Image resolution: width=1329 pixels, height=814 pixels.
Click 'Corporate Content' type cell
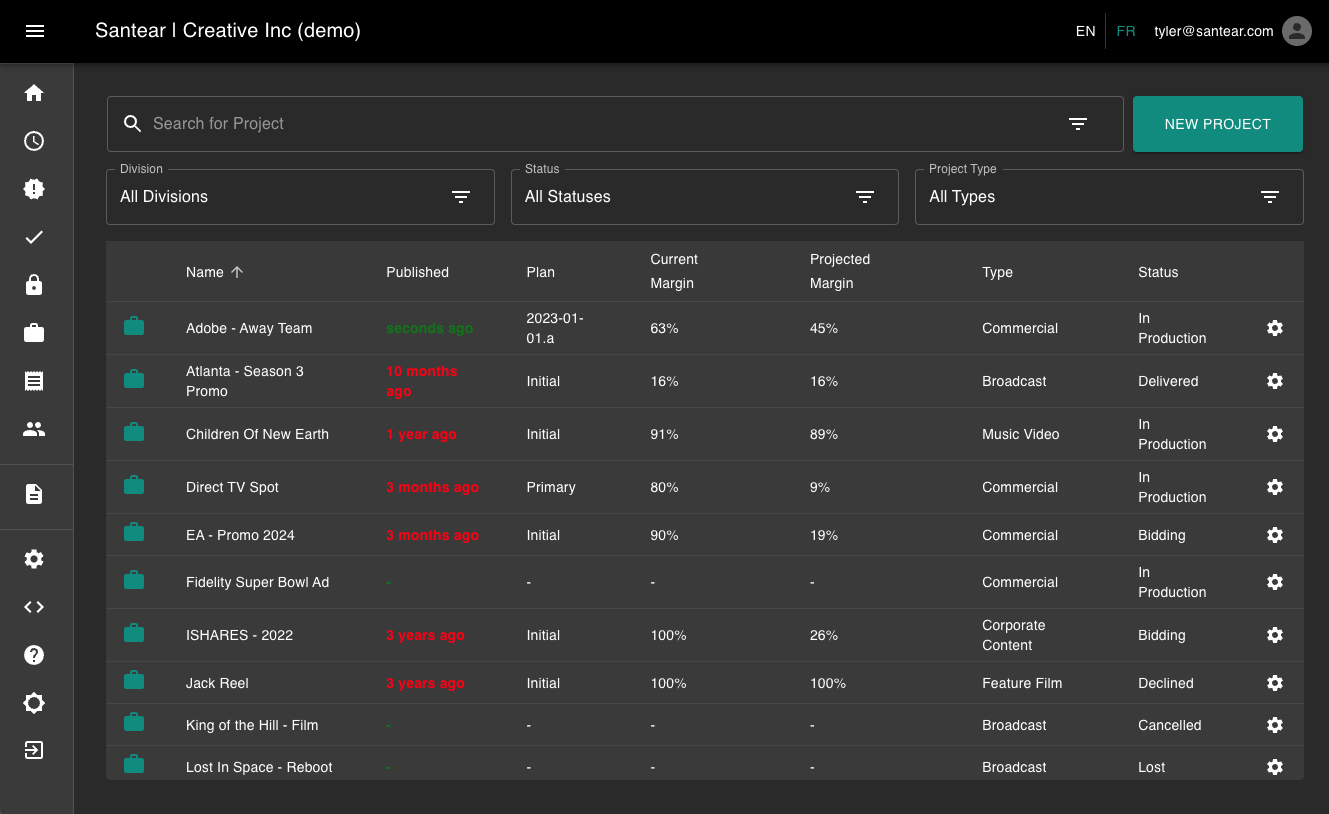click(x=1013, y=635)
